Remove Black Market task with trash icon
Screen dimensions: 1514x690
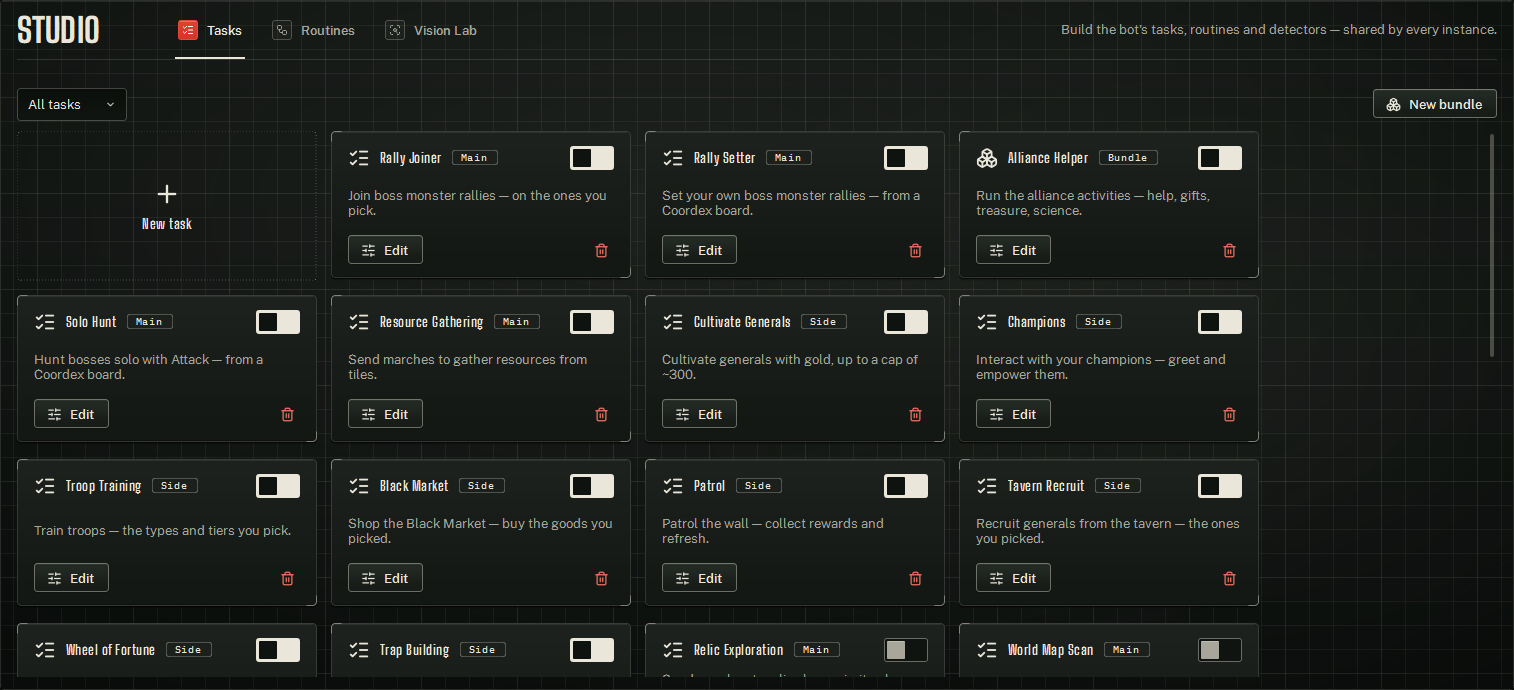[x=601, y=578]
